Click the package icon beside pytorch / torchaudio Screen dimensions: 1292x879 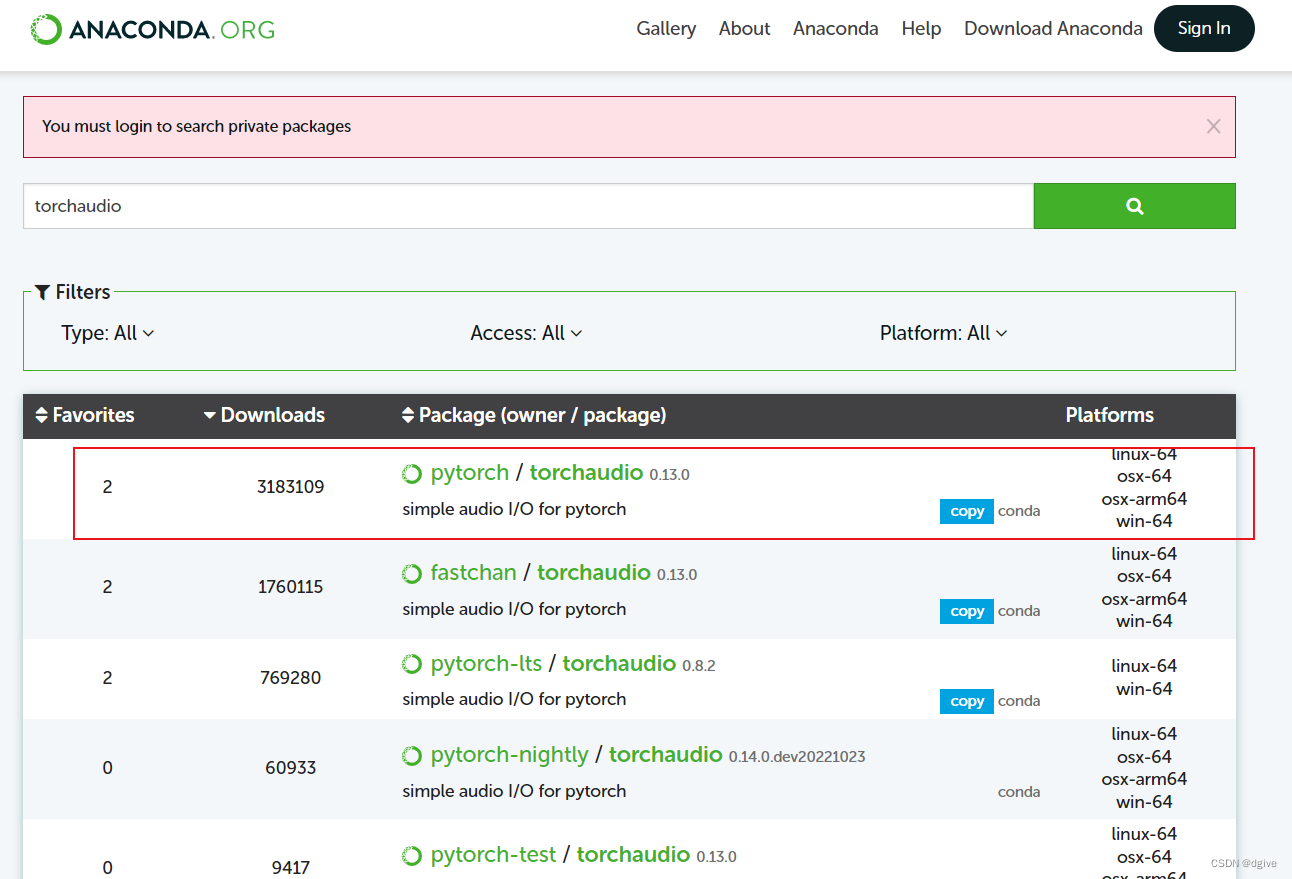click(x=412, y=472)
